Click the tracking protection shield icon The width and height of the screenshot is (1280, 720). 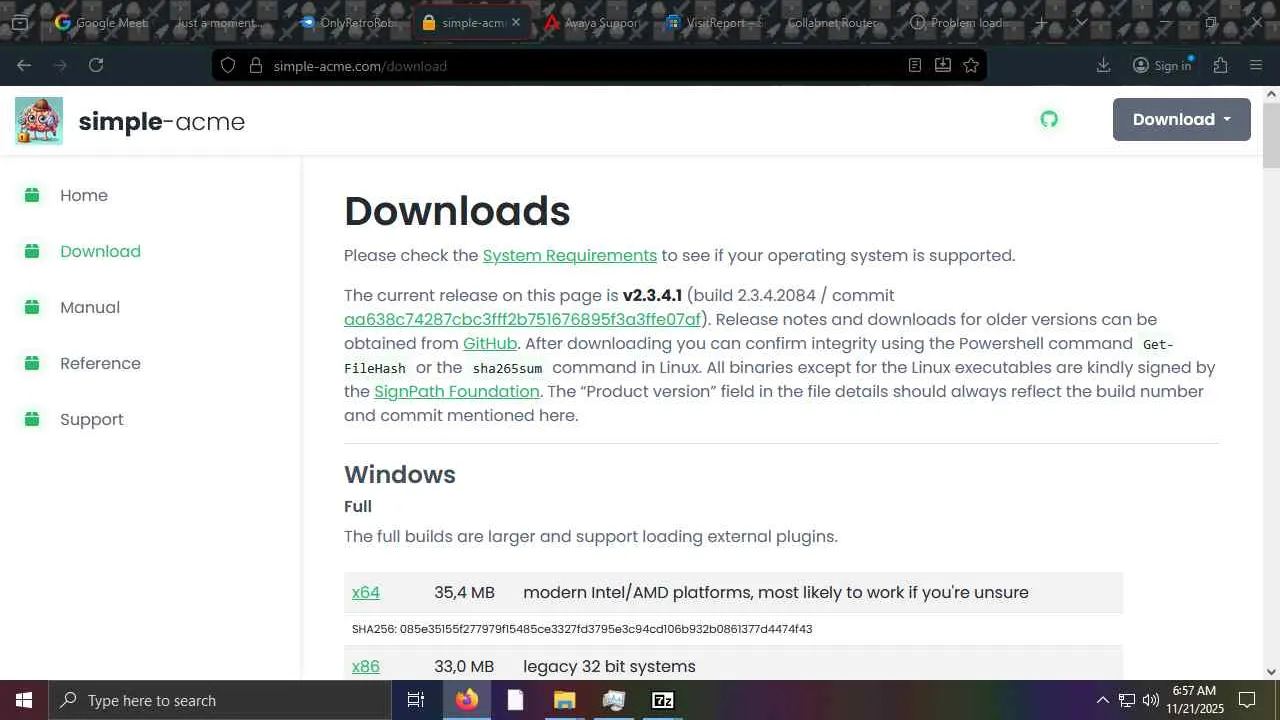(228, 65)
